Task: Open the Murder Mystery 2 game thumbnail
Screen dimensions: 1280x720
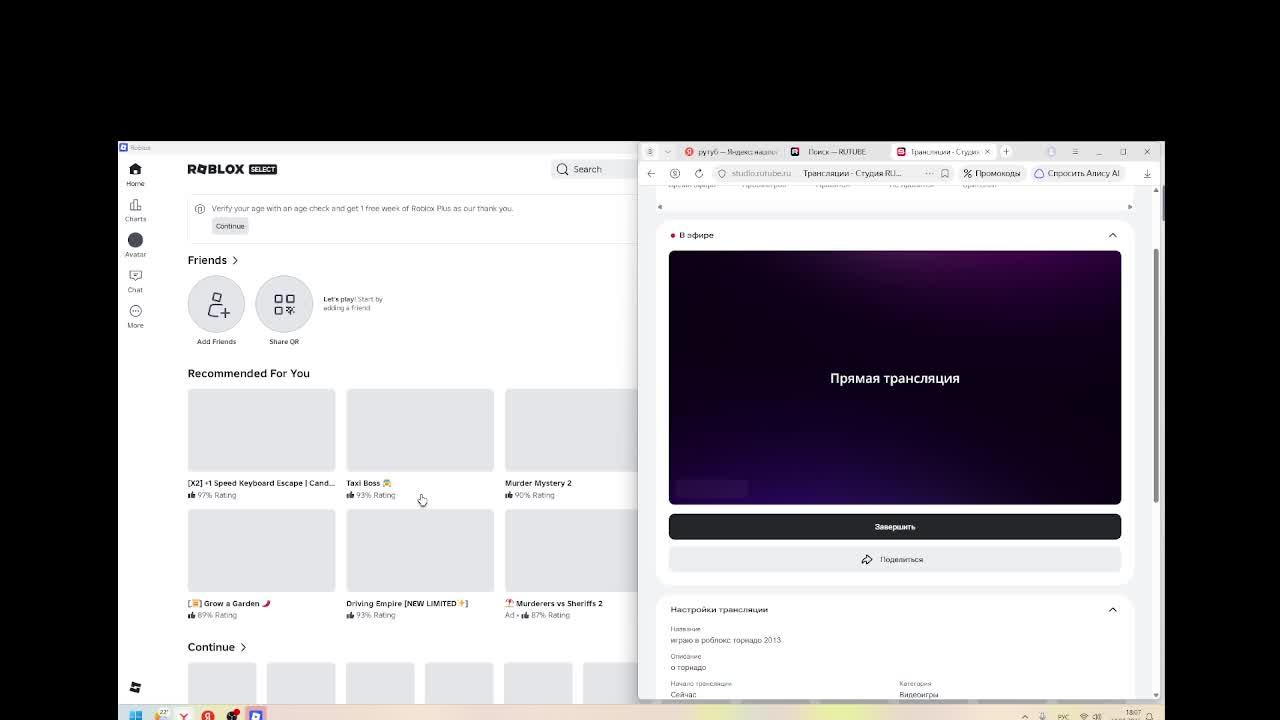Action: point(571,430)
